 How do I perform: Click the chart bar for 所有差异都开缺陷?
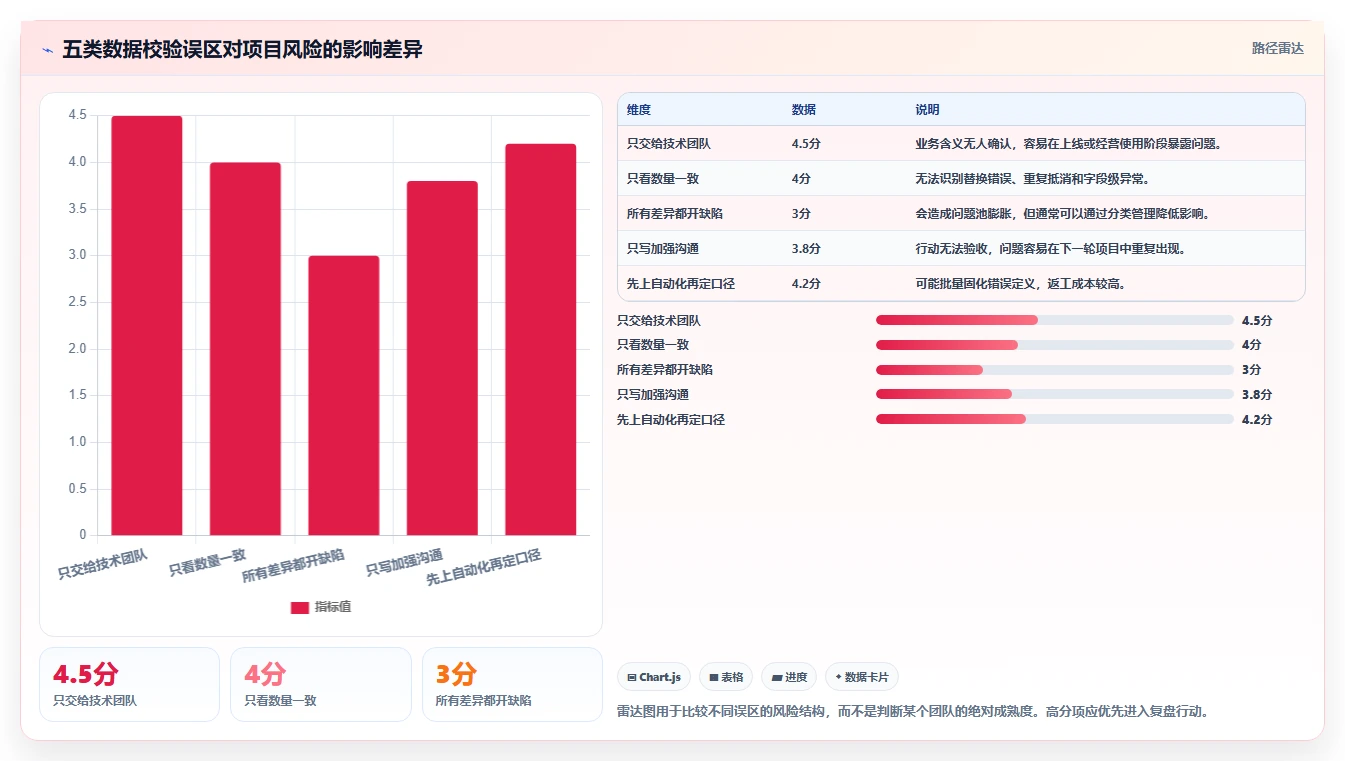click(344, 395)
